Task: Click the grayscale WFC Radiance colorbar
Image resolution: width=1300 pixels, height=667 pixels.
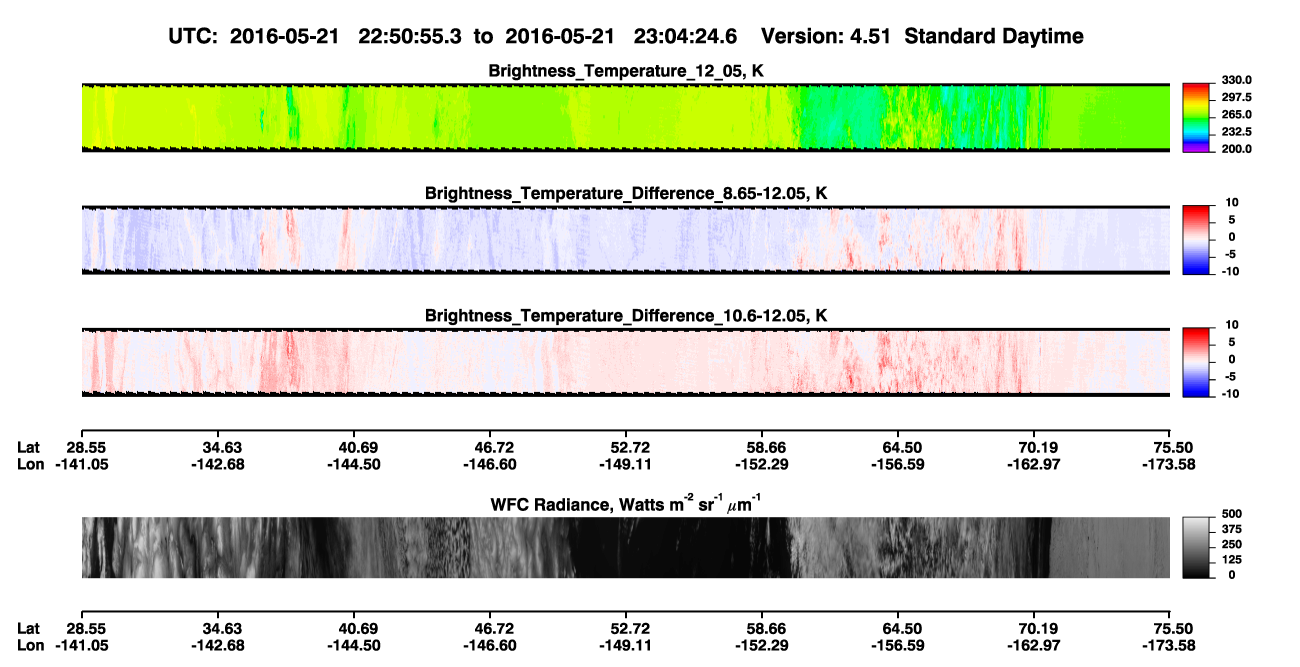Action: (x=1197, y=547)
